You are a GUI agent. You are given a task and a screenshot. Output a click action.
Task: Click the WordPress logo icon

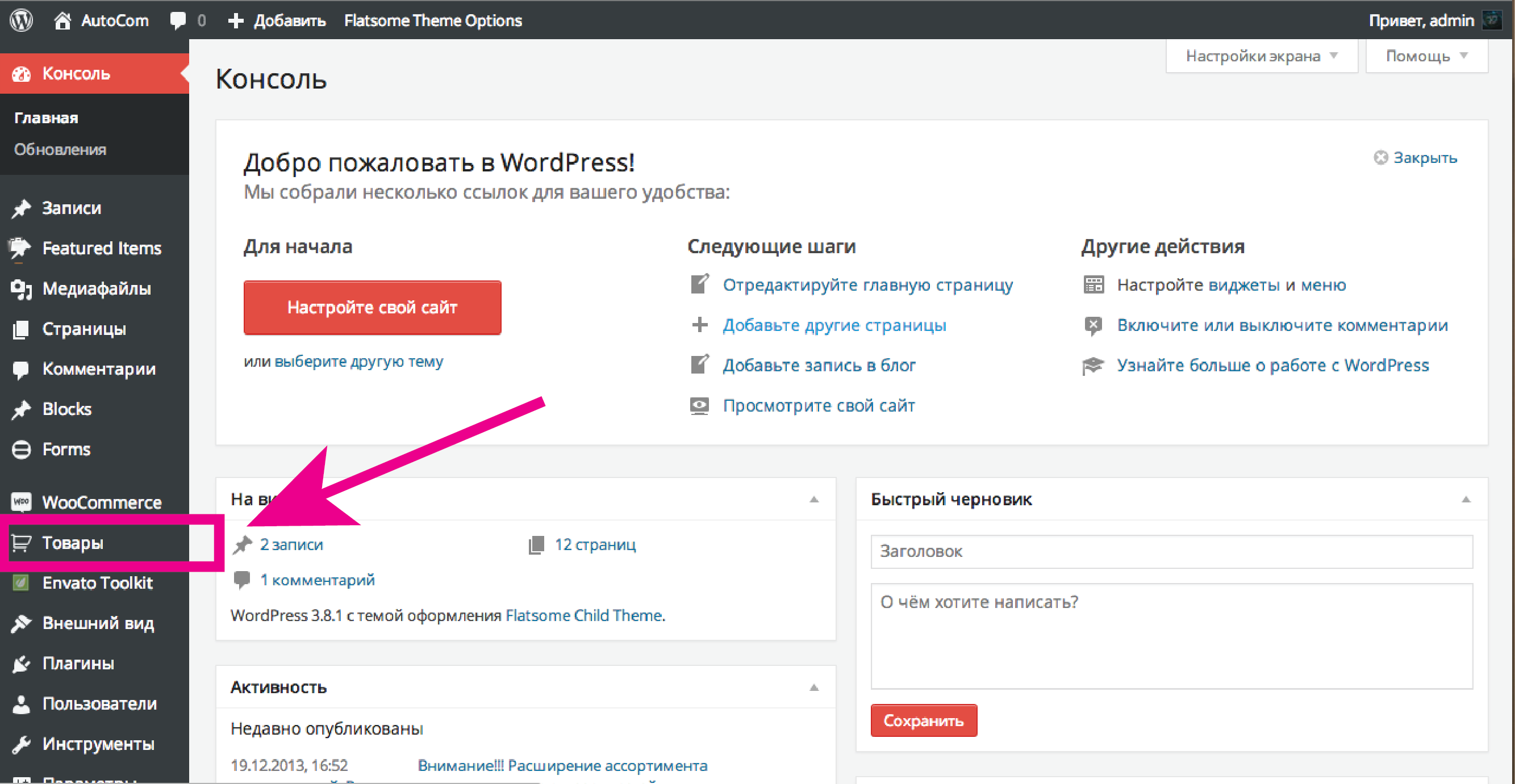pos(21,20)
